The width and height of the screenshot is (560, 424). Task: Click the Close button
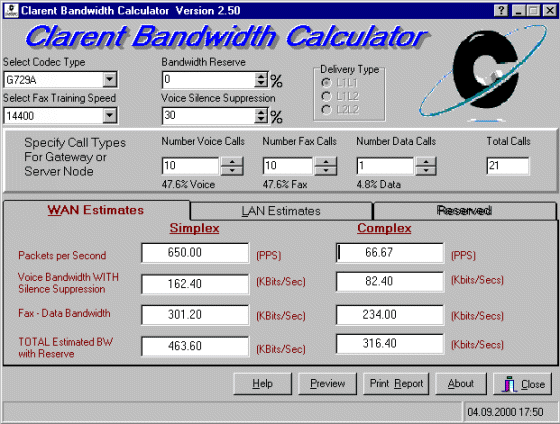tap(522, 384)
